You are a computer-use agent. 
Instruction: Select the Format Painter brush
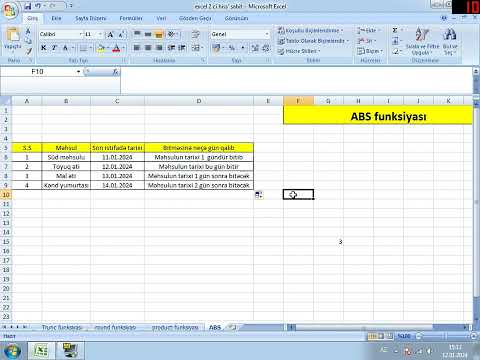click(x=29, y=51)
